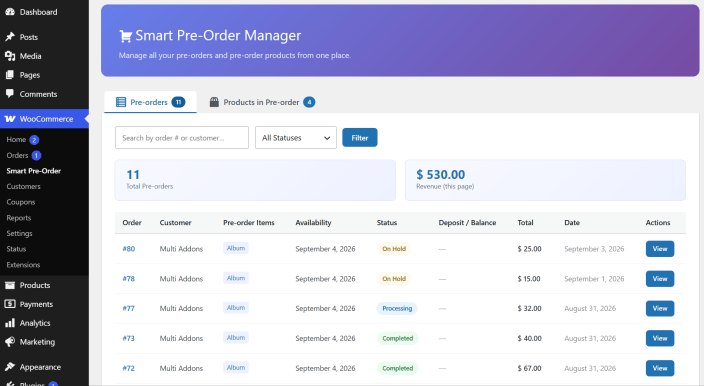
Task: Click the $ 530.00 revenue value
Action: click(x=440, y=175)
